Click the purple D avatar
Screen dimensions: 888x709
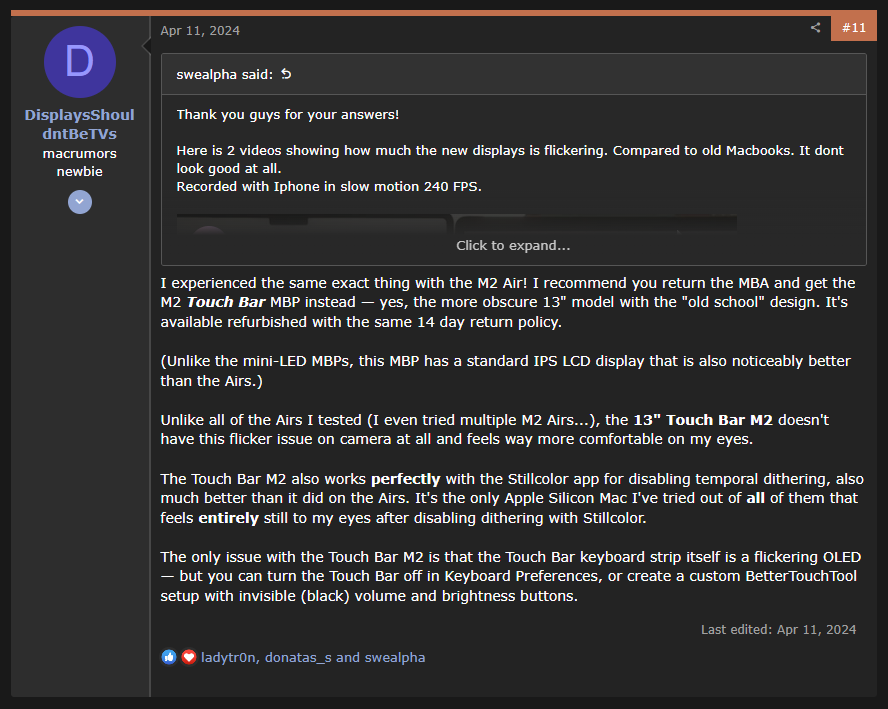(x=80, y=62)
